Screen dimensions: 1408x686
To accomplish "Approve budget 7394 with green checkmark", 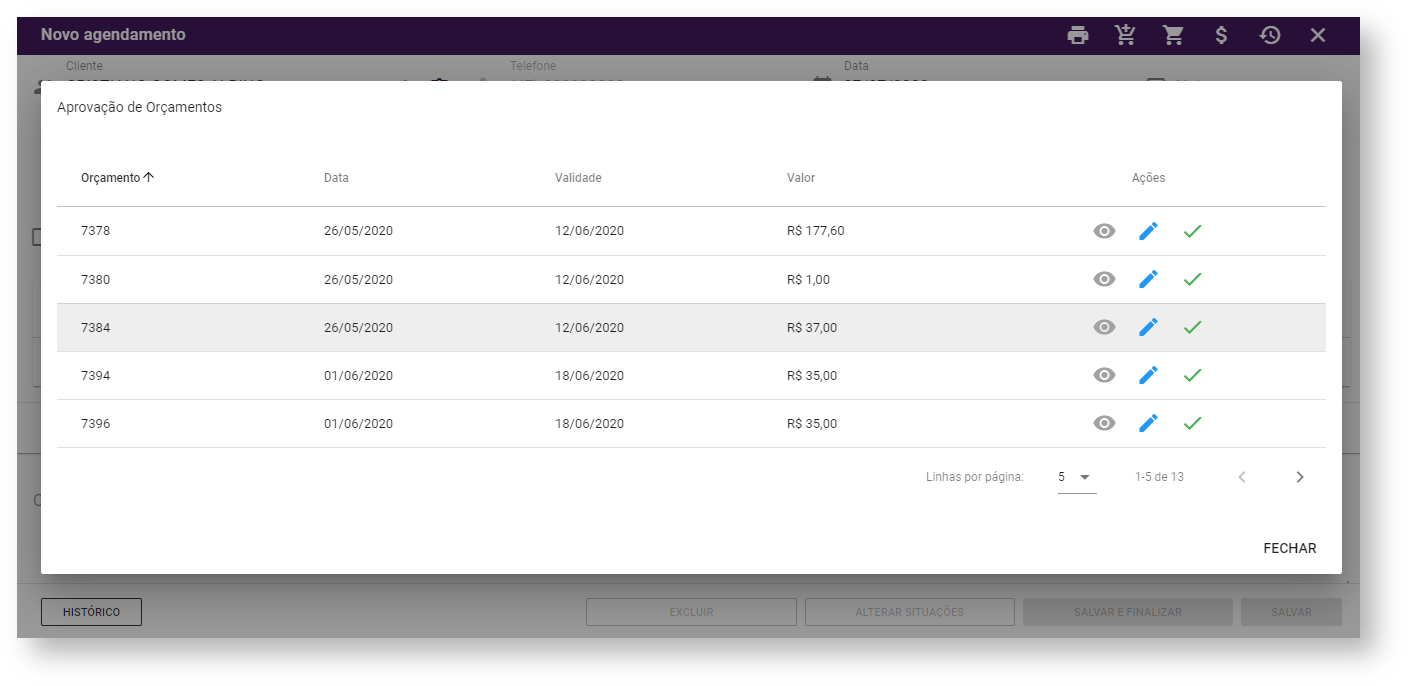I will point(1192,375).
